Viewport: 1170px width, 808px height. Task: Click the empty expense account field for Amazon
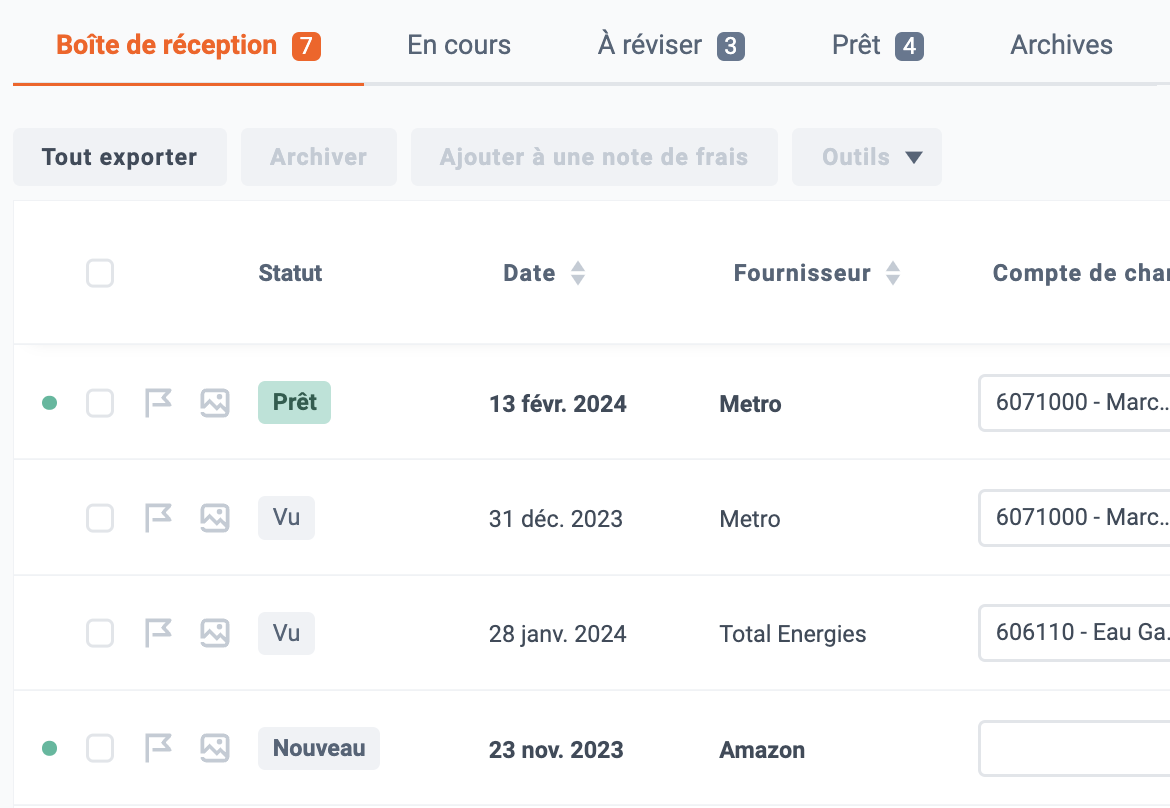pos(1074,748)
